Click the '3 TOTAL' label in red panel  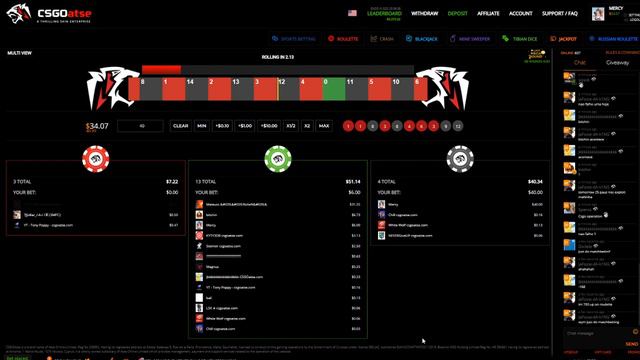[22, 182]
